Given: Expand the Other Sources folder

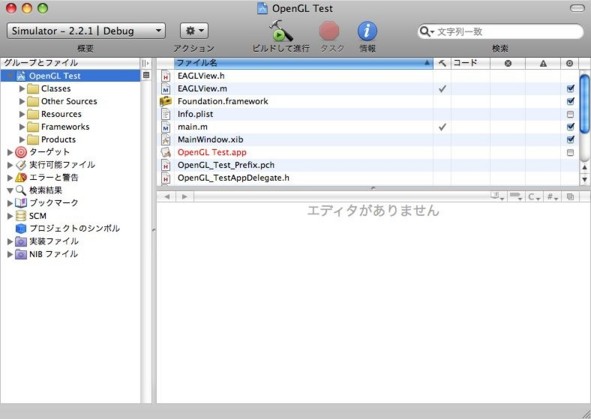Looking at the screenshot, I should tap(22, 101).
